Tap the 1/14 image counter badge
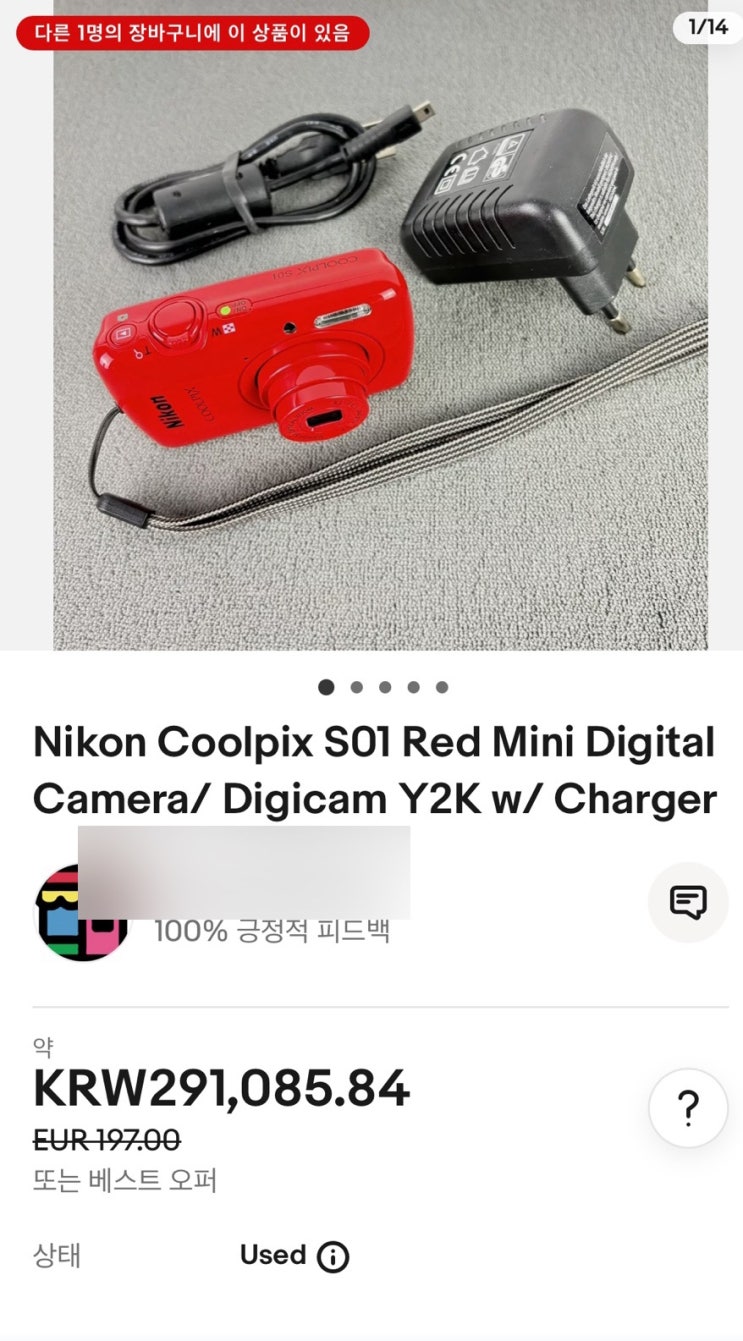Image resolution: width=743 pixels, height=1341 pixels. tap(707, 27)
